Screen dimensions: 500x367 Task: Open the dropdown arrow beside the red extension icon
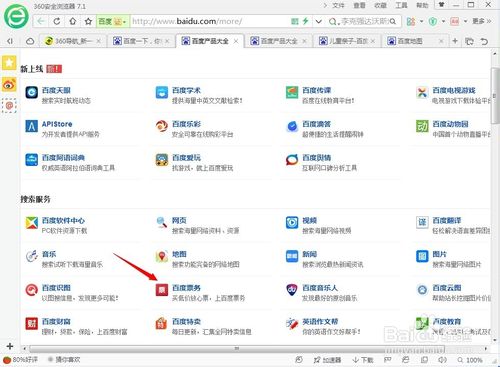(x=465, y=22)
